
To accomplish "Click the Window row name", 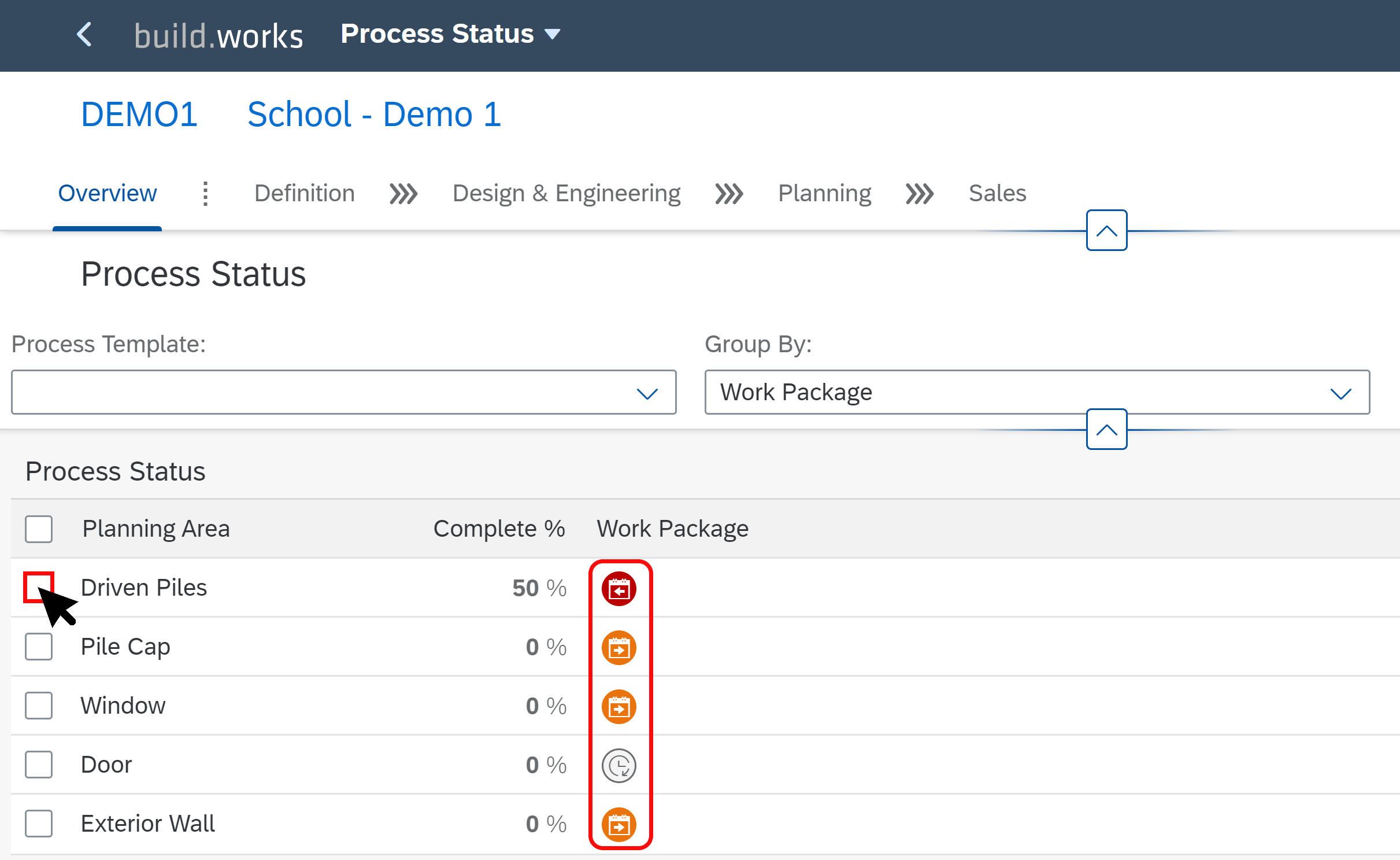I will (x=123, y=706).
